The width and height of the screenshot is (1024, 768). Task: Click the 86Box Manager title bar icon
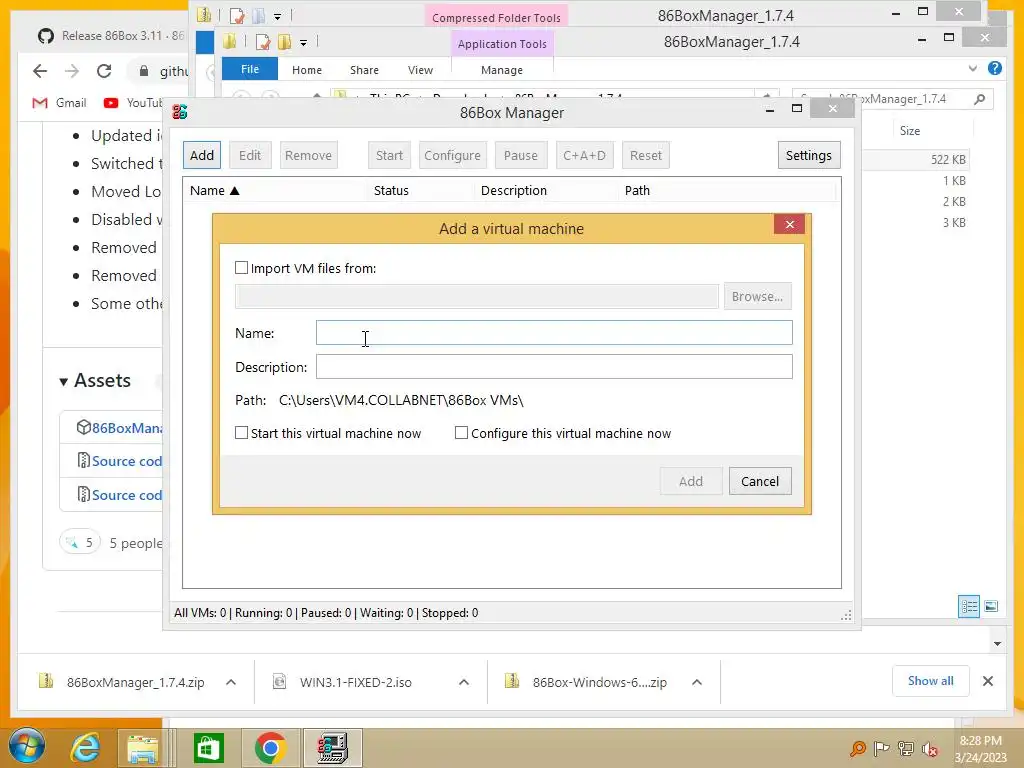(x=180, y=112)
